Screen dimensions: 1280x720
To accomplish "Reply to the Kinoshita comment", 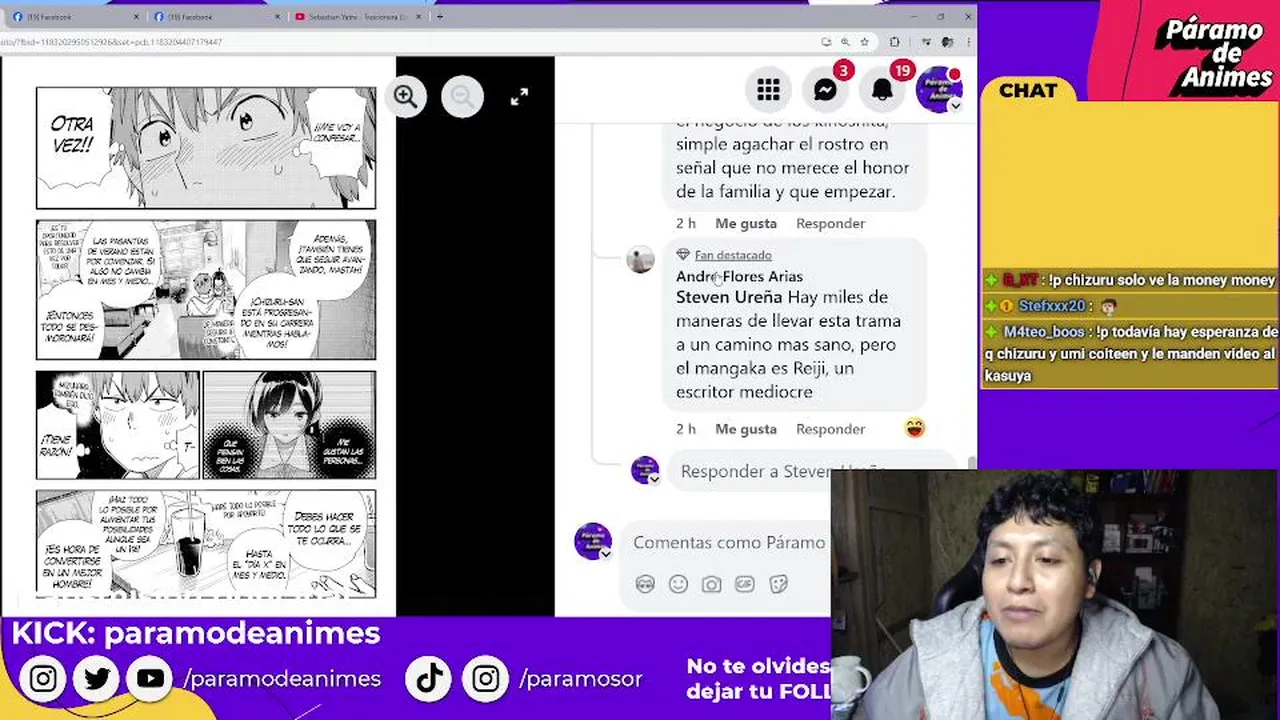I will point(830,223).
